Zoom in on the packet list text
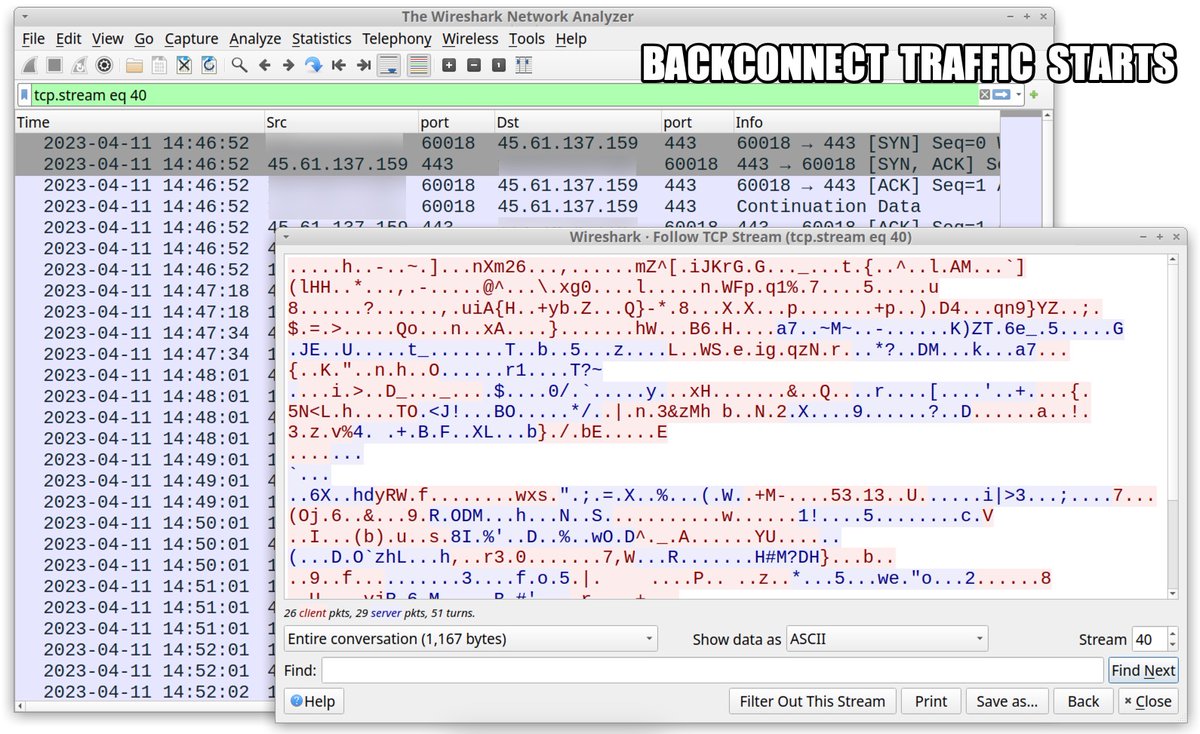This screenshot has width=1200, height=734. (448, 65)
